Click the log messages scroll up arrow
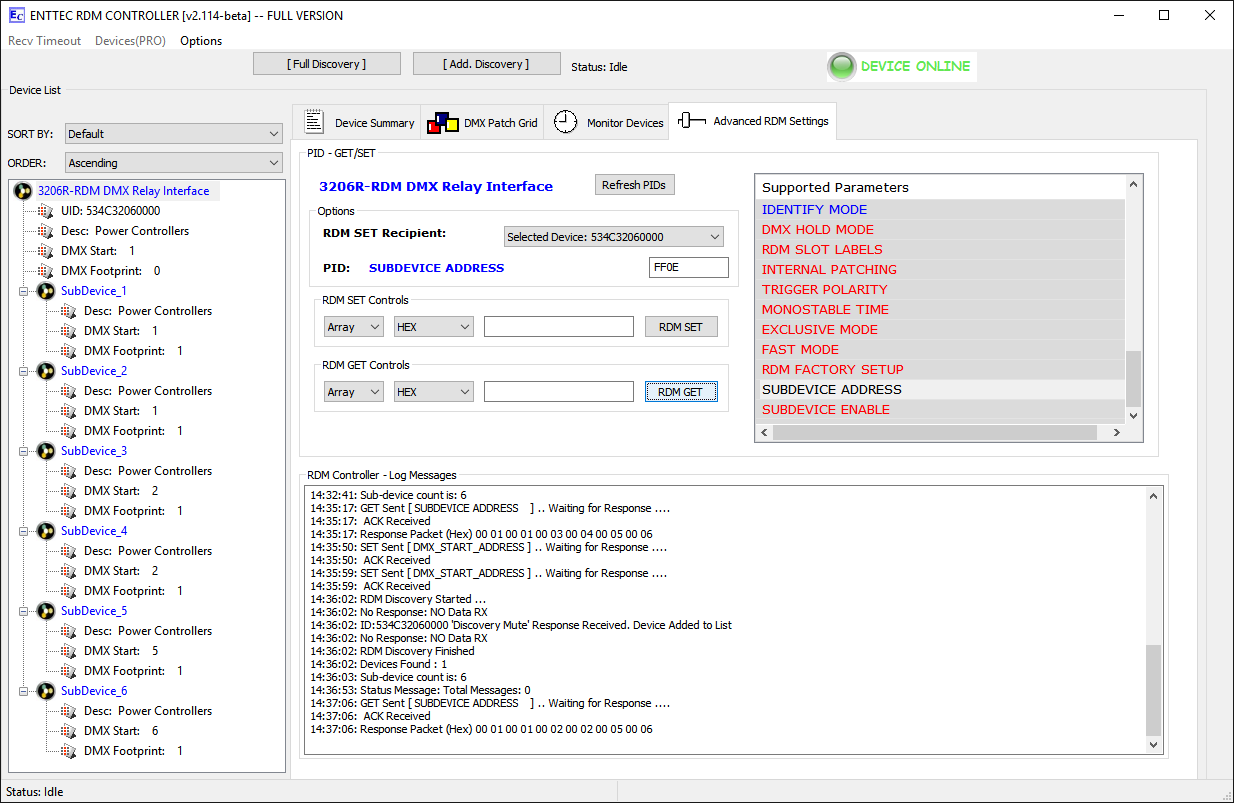 pyautogui.click(x=1155, y=496)
